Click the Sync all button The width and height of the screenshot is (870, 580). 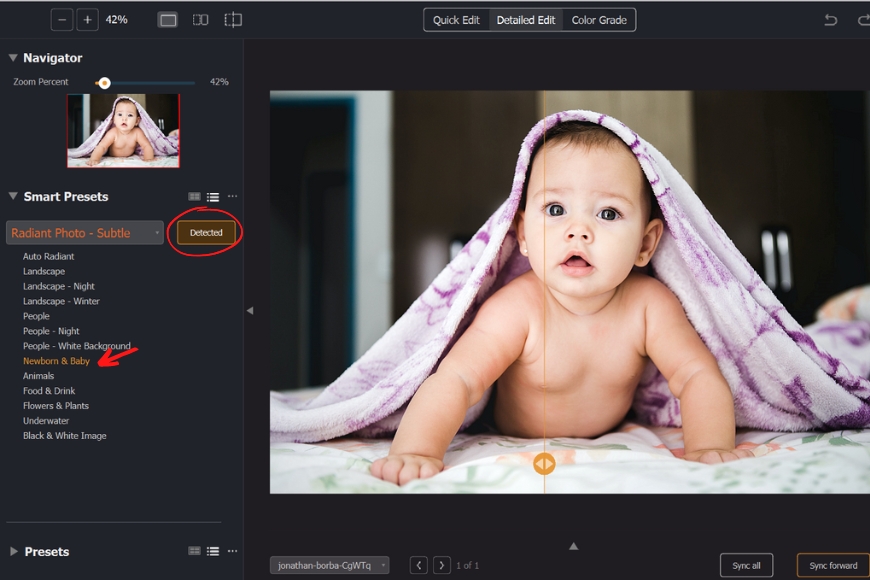click(x=746, y=565)
